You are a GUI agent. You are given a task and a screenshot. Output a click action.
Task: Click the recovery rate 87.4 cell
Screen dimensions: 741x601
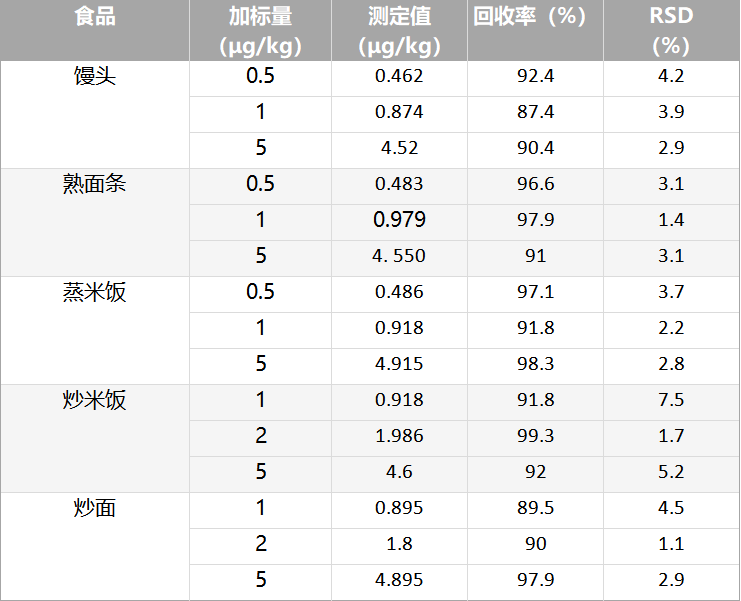[535, 112]
